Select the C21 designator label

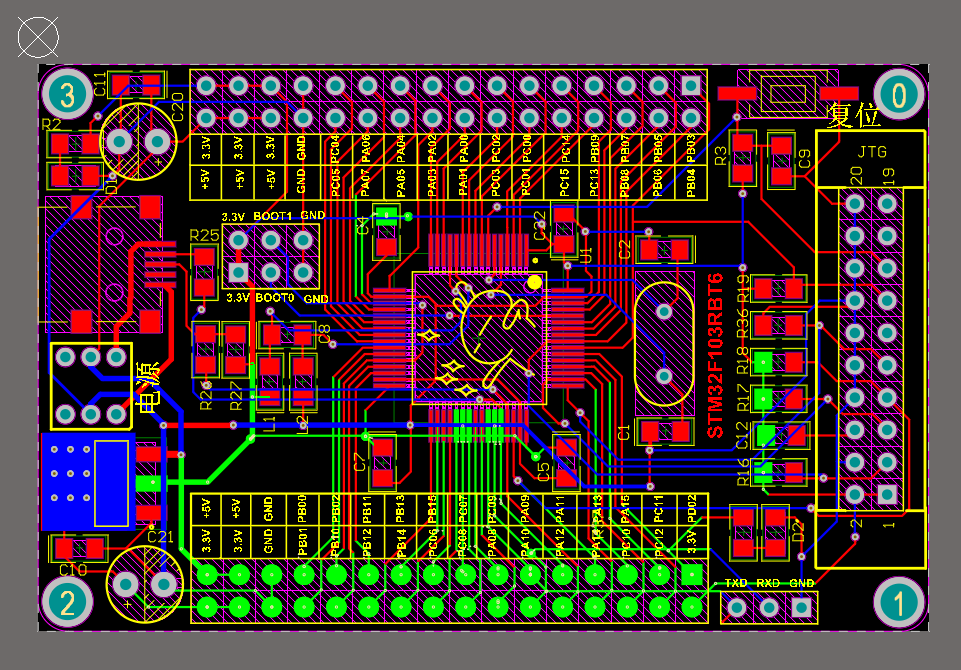(x=160, y=537)
